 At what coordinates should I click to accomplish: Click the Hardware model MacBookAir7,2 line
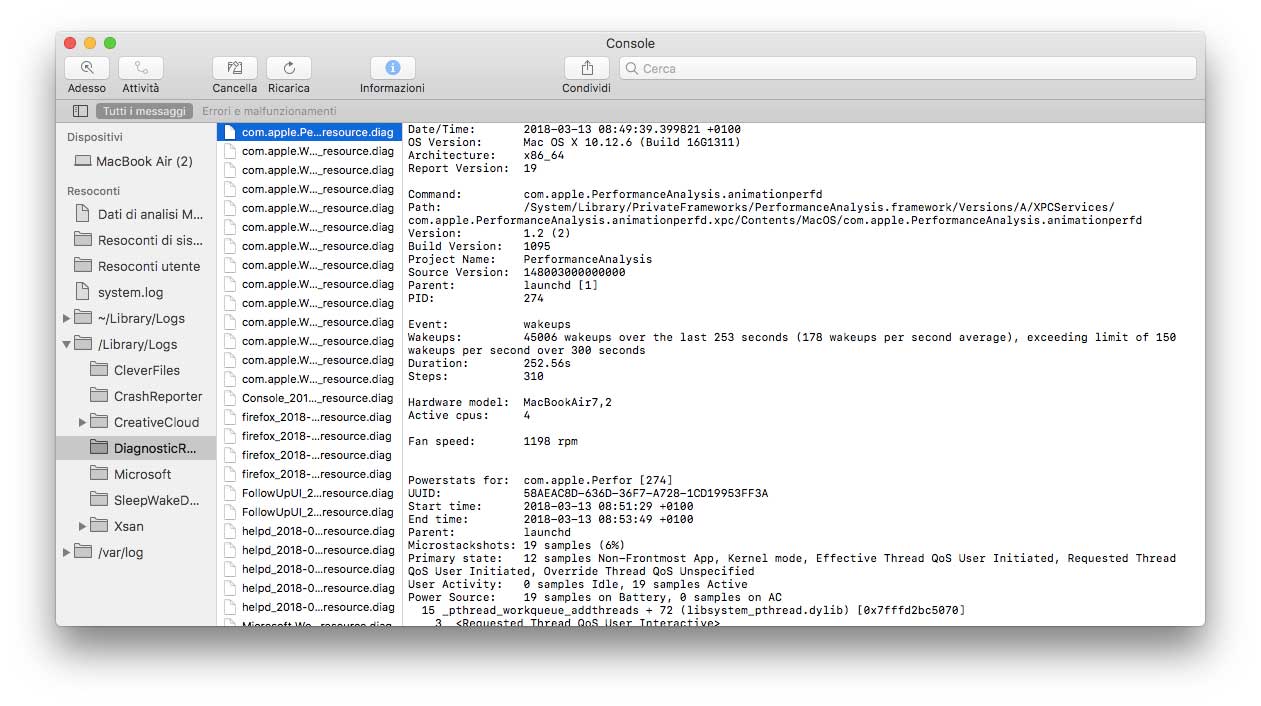tap(510, 402)
